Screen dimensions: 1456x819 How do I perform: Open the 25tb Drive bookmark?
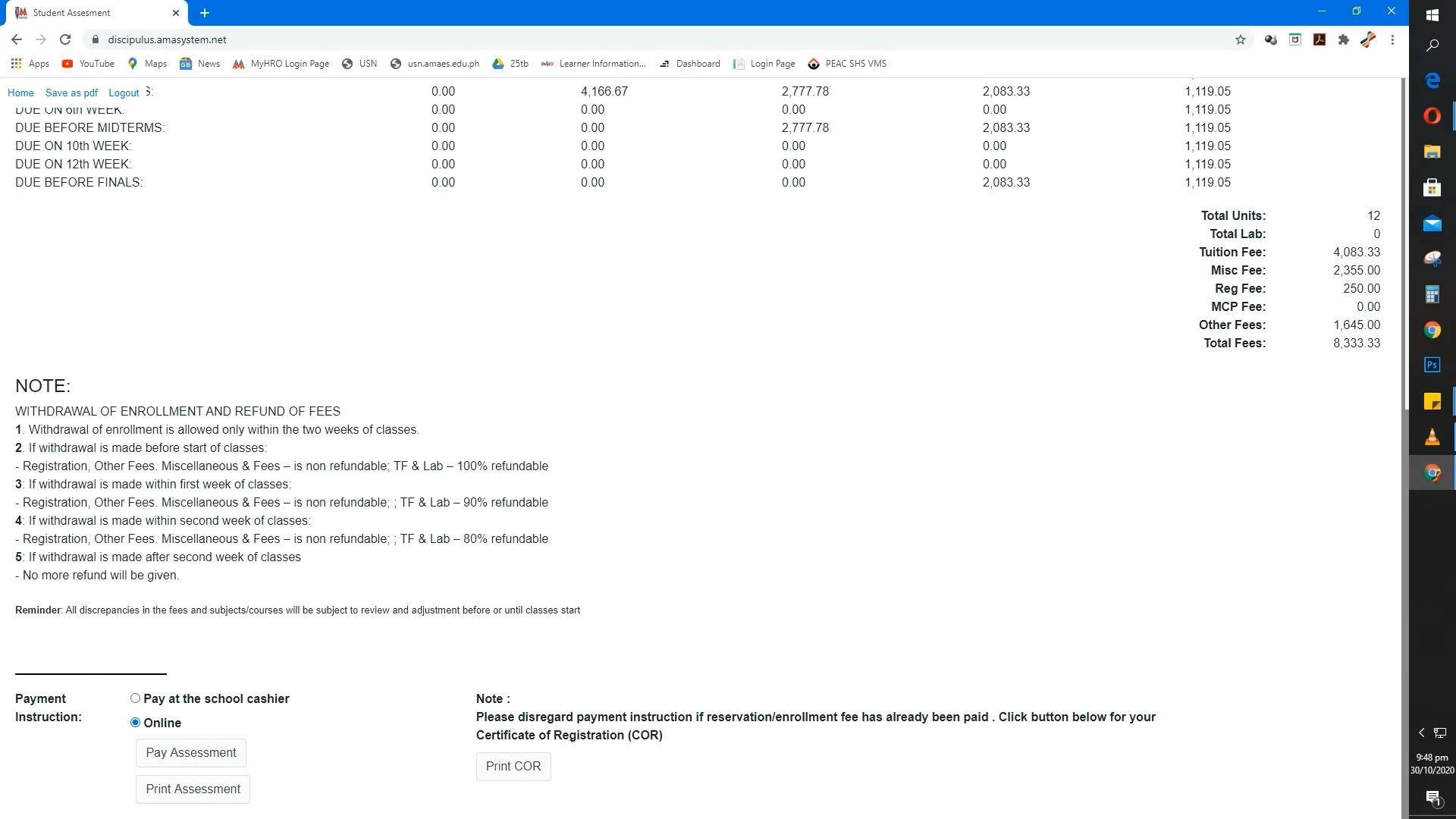tap(510, 64)
